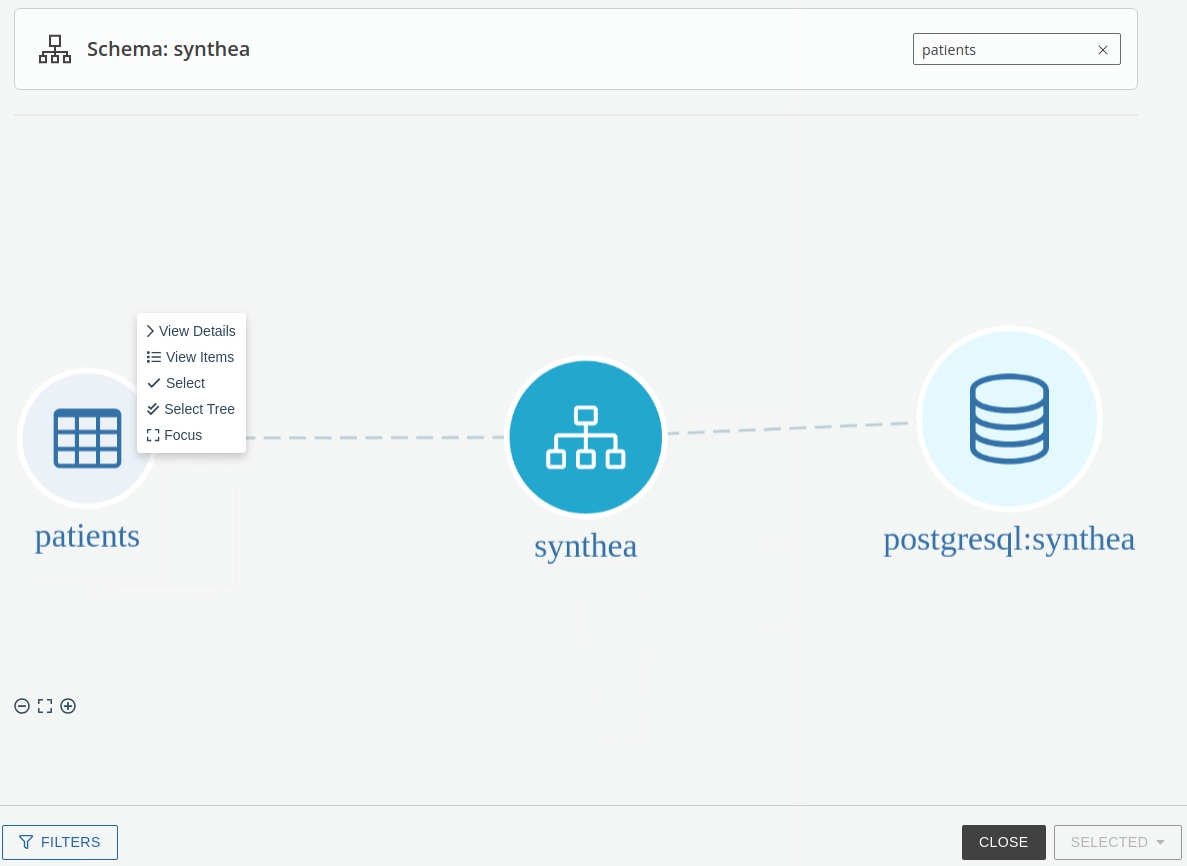Zoom in using the plus icon

click(68, 706)
